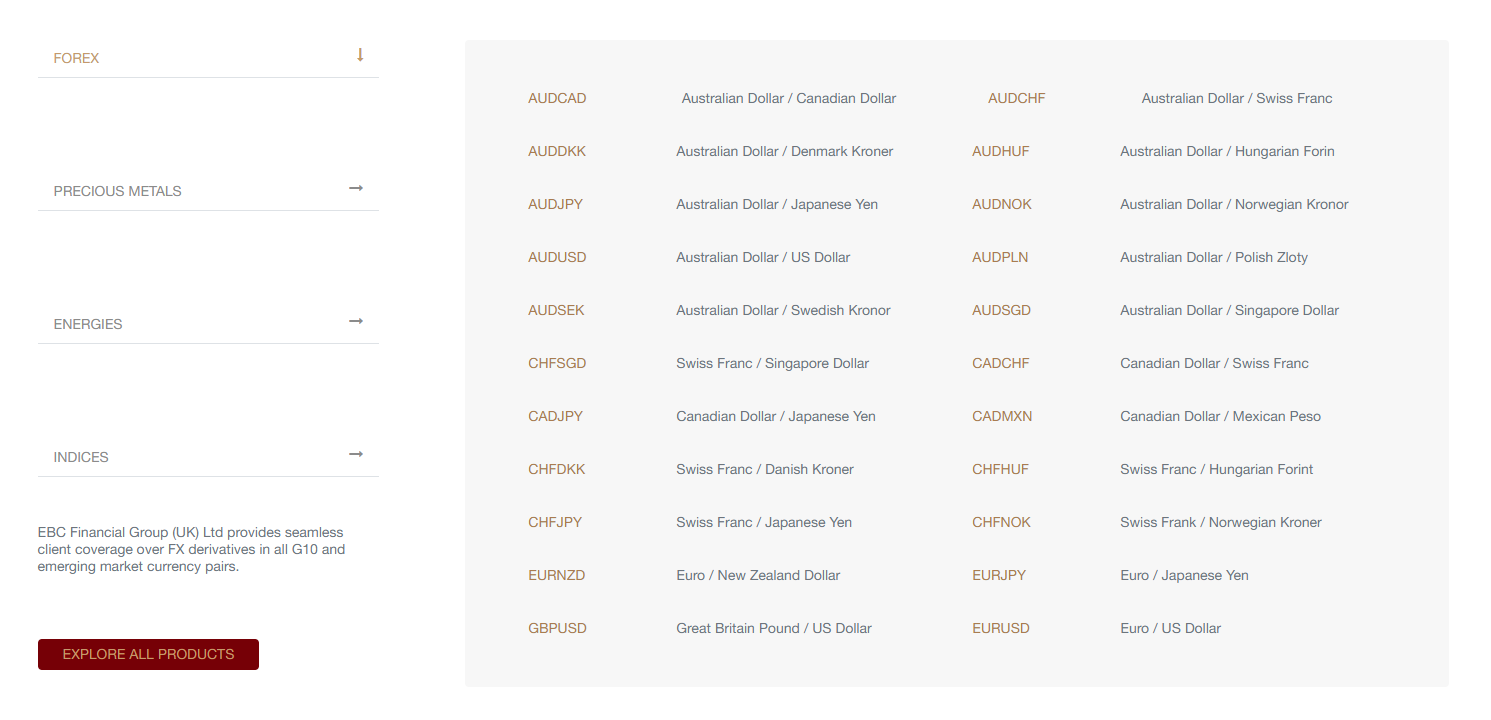Select the CHFSGD symbol link
1491x720 pixels.
[557, 363]
